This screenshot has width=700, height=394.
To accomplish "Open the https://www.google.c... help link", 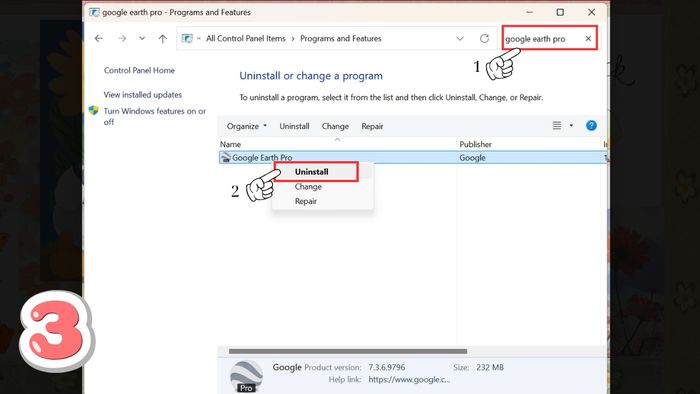I will coord(409,380).
